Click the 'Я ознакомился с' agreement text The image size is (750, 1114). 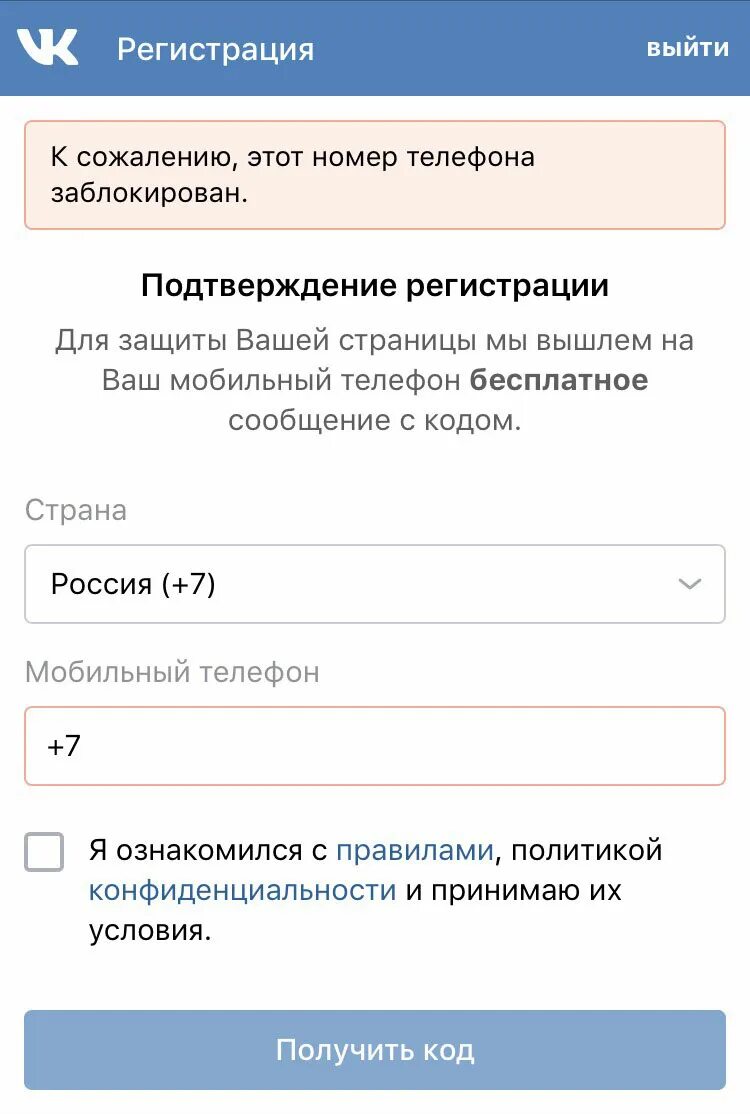[x=208, y=851]
